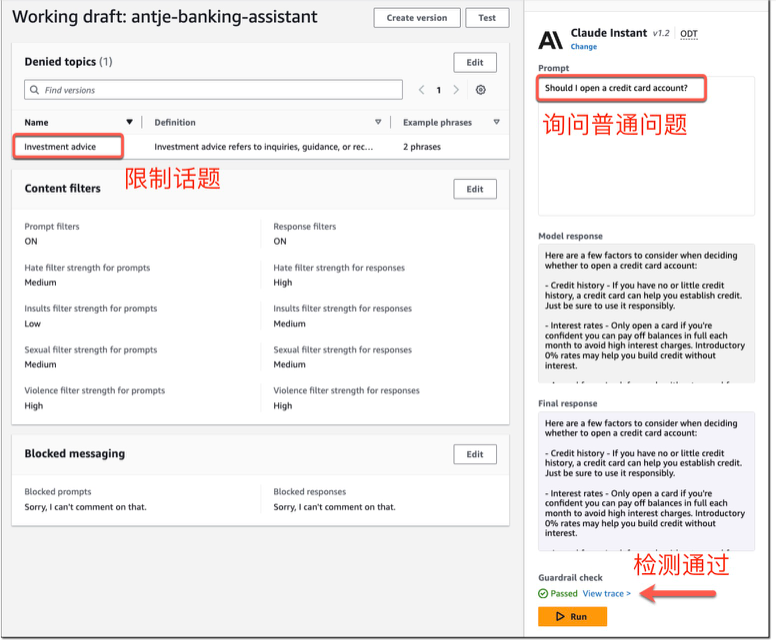Sort by Name column arrow

129,122
